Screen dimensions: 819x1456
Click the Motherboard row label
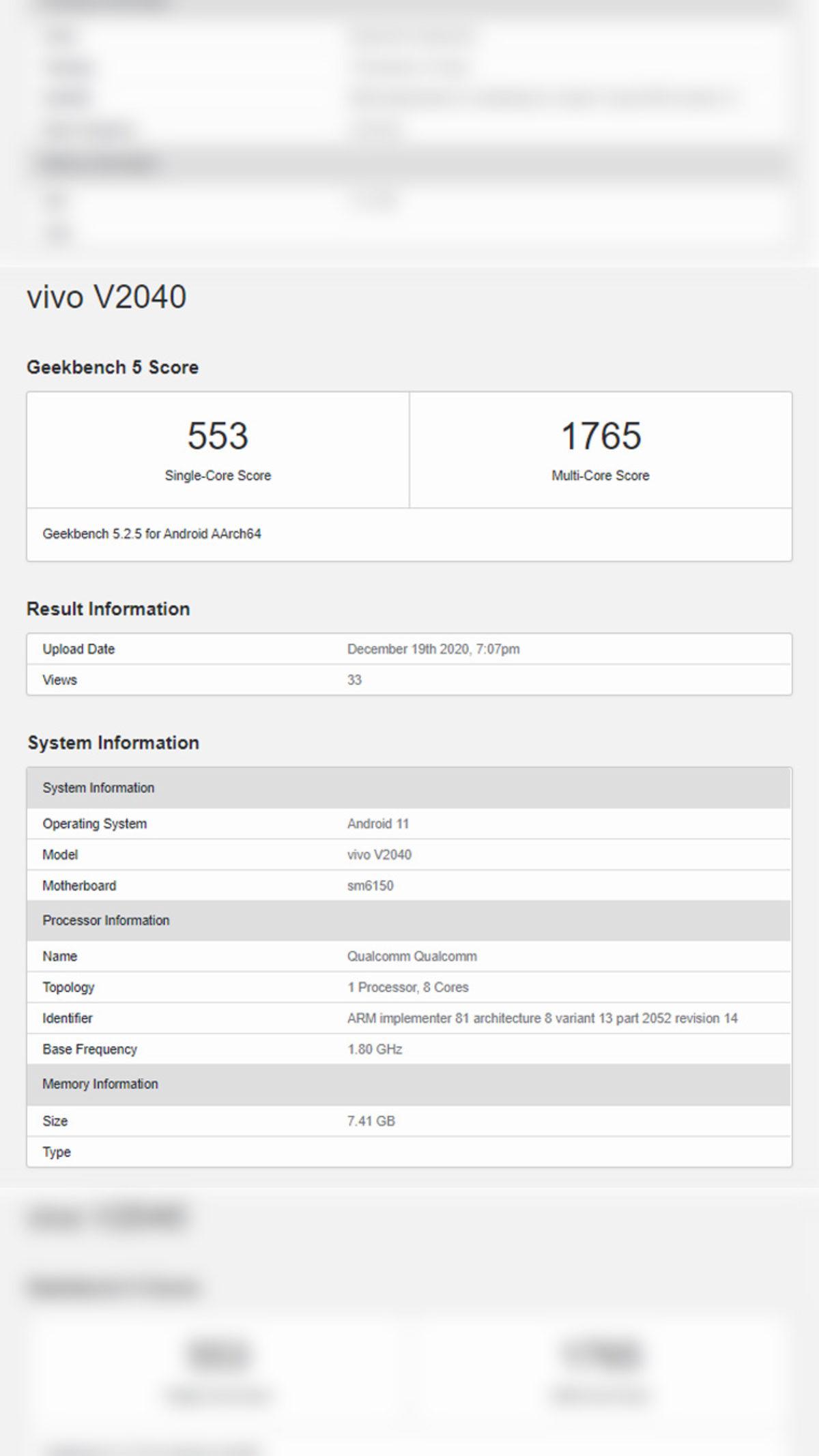pyautogui.click(x=79, y=886)
